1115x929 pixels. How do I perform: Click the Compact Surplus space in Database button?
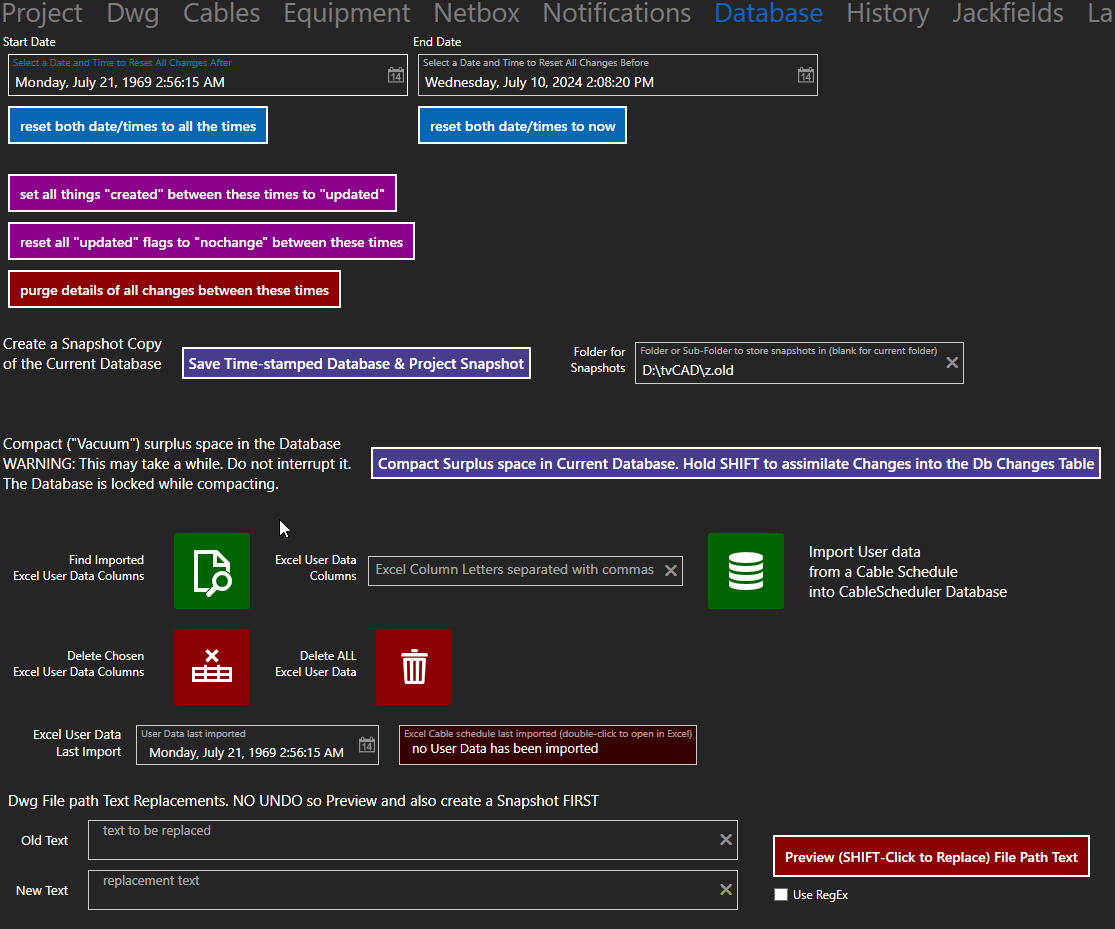(x=736, y=464)
